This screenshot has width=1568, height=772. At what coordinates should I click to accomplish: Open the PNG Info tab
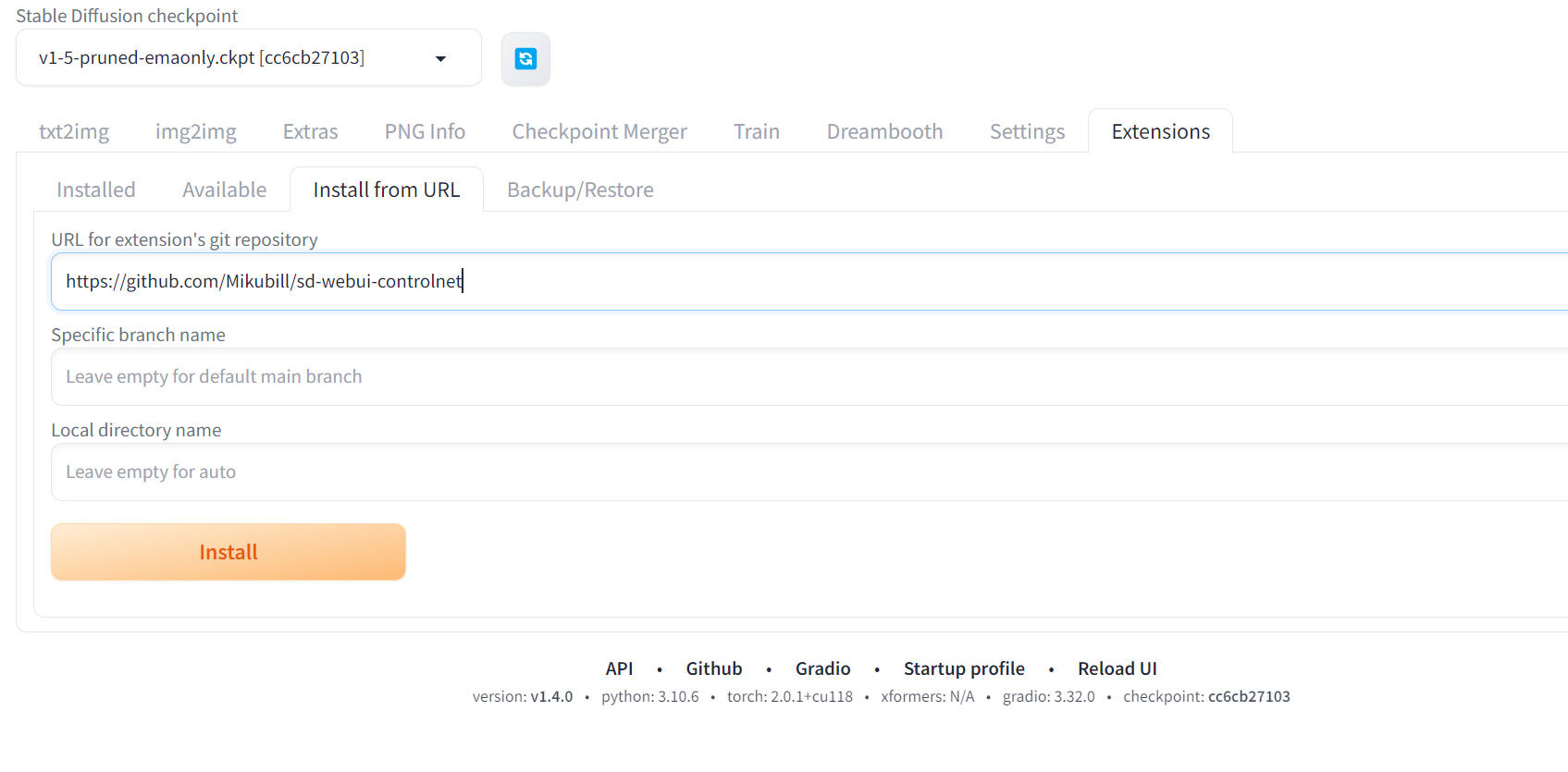pyautogui.click(x=425, y=131)
